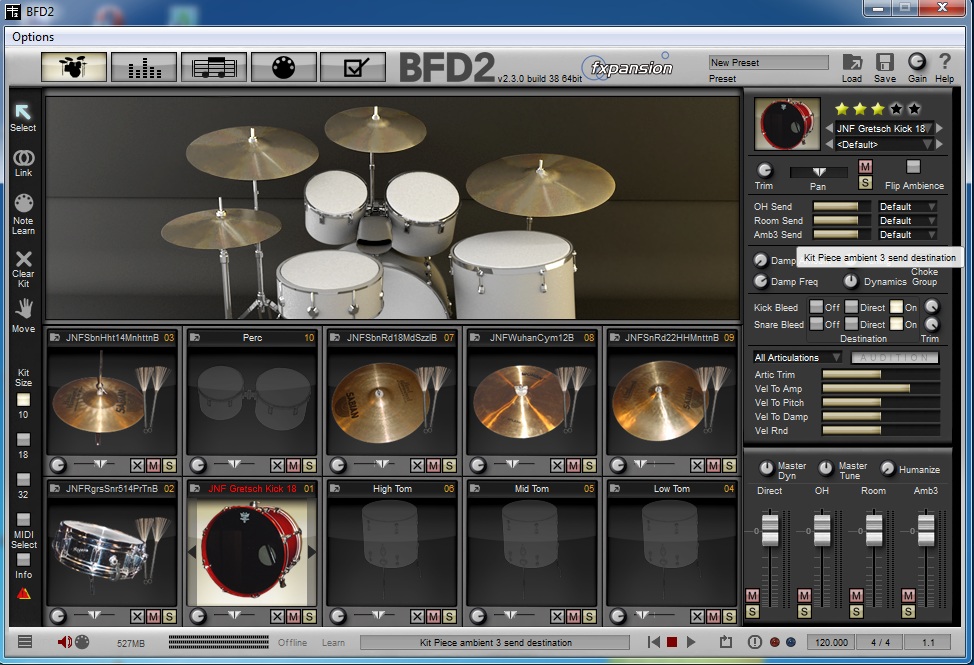The width and height of the screenshot is (974, 665).
Task: Adjust the Artic Trim slider
Action: (880, 374)
